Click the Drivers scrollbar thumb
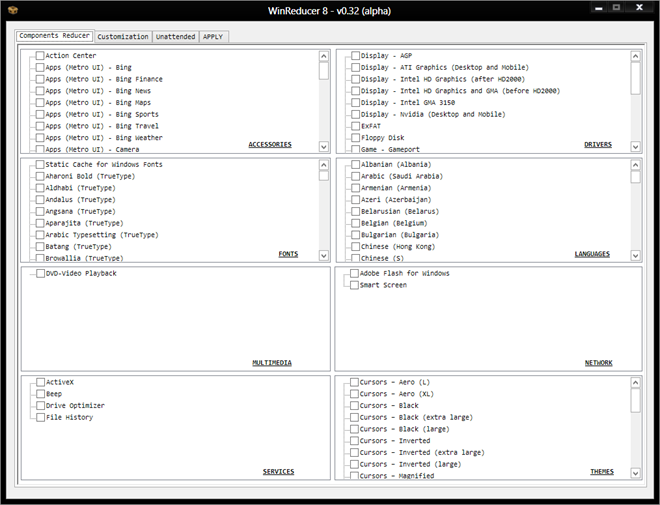 pos(636,78)
